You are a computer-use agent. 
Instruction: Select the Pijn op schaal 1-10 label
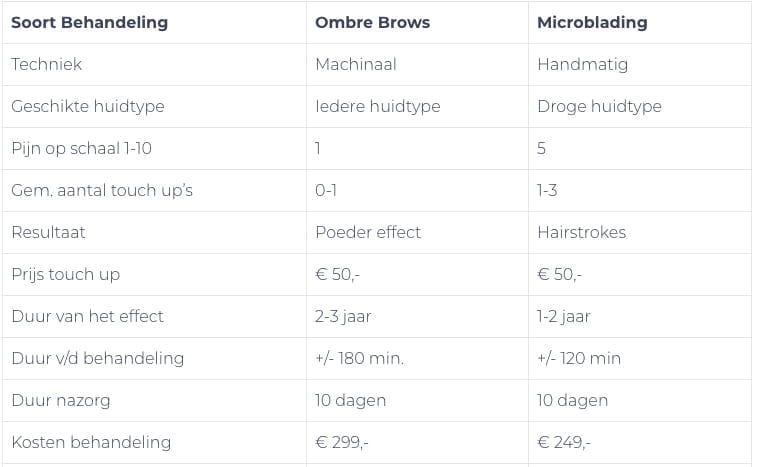coord(81,148)
